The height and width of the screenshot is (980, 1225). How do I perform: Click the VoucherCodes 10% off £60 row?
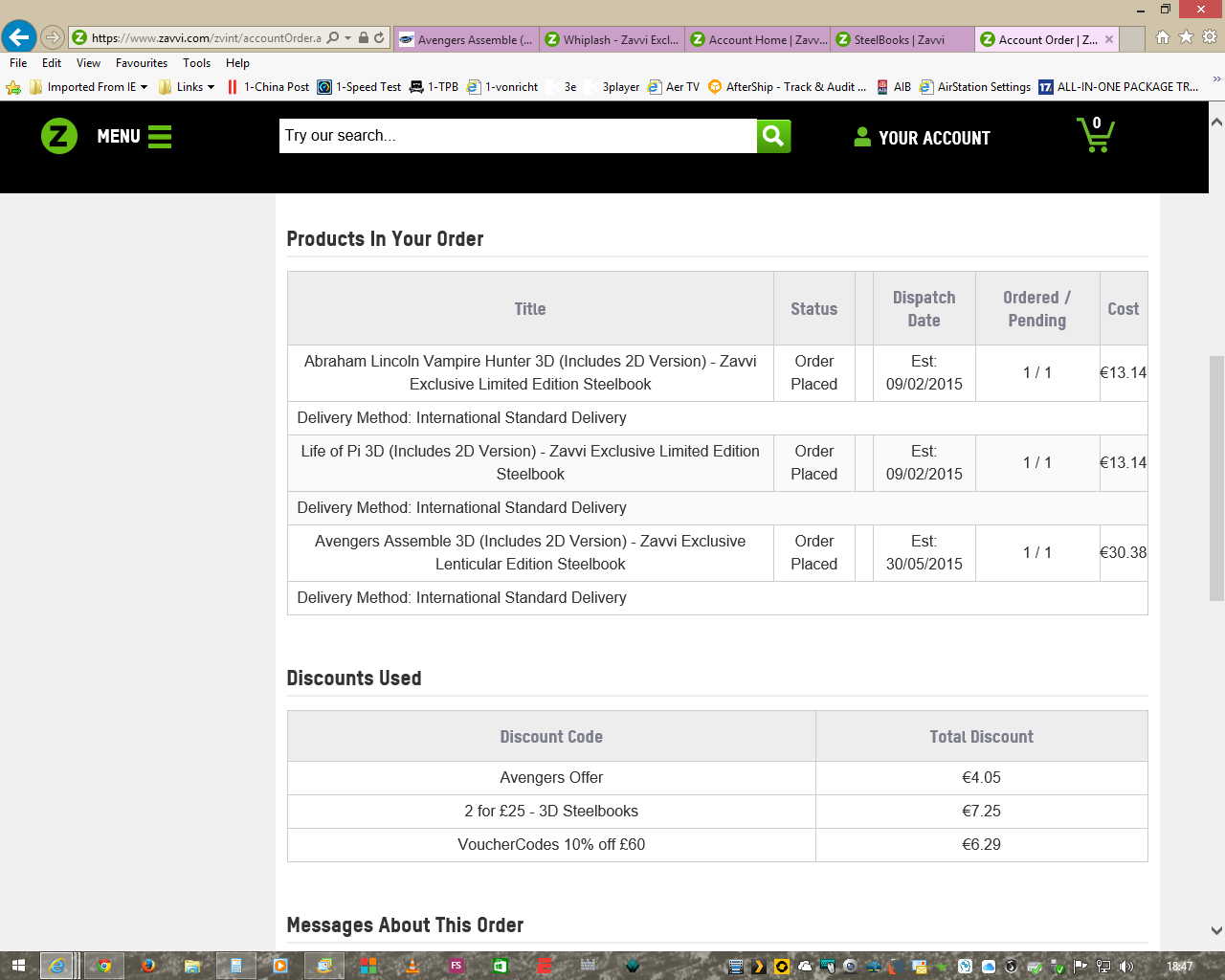(x=718, y=845)
